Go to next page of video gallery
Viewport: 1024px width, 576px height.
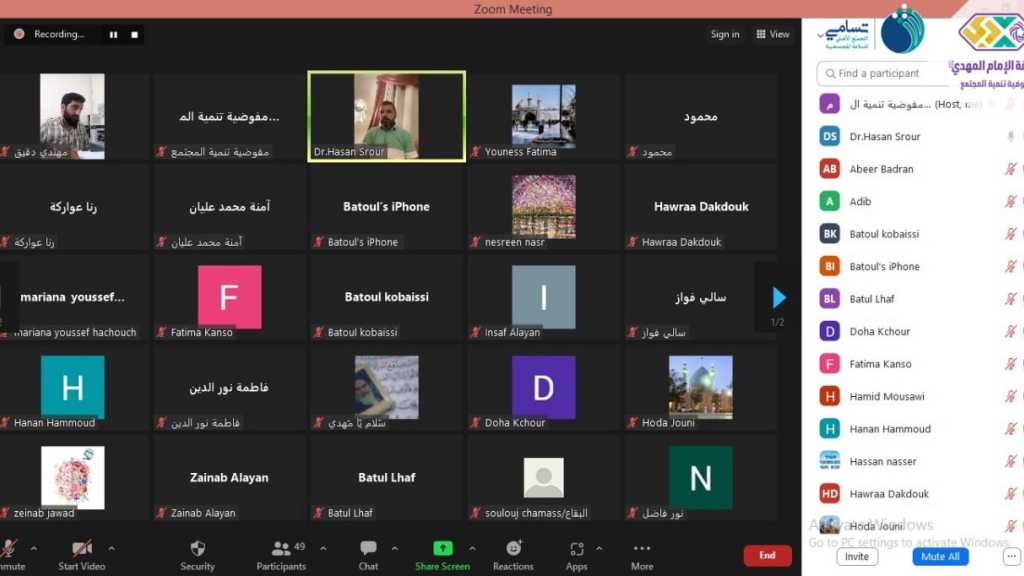779,297
